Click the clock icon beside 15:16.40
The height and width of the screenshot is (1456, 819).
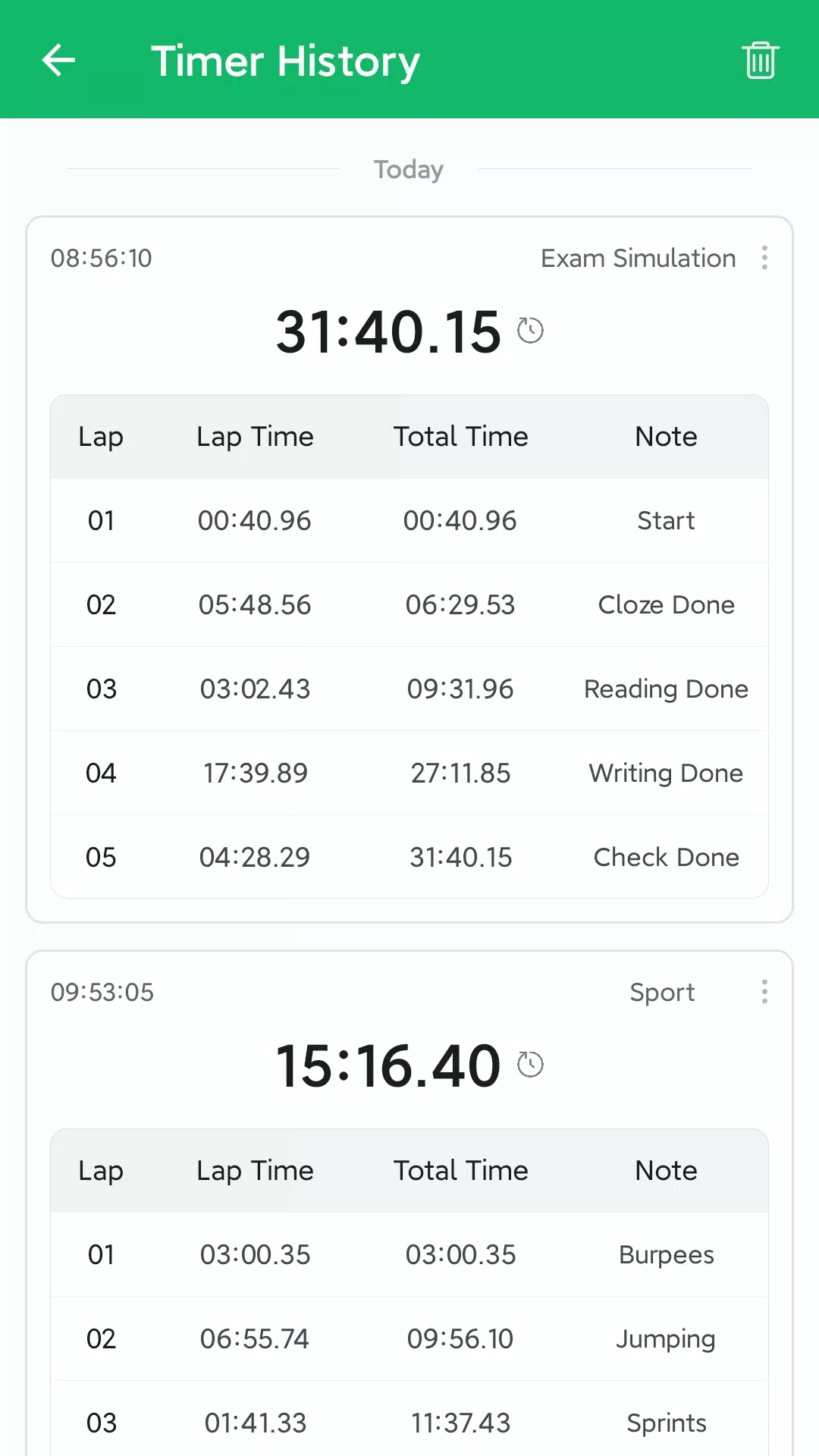(530, 1065)
